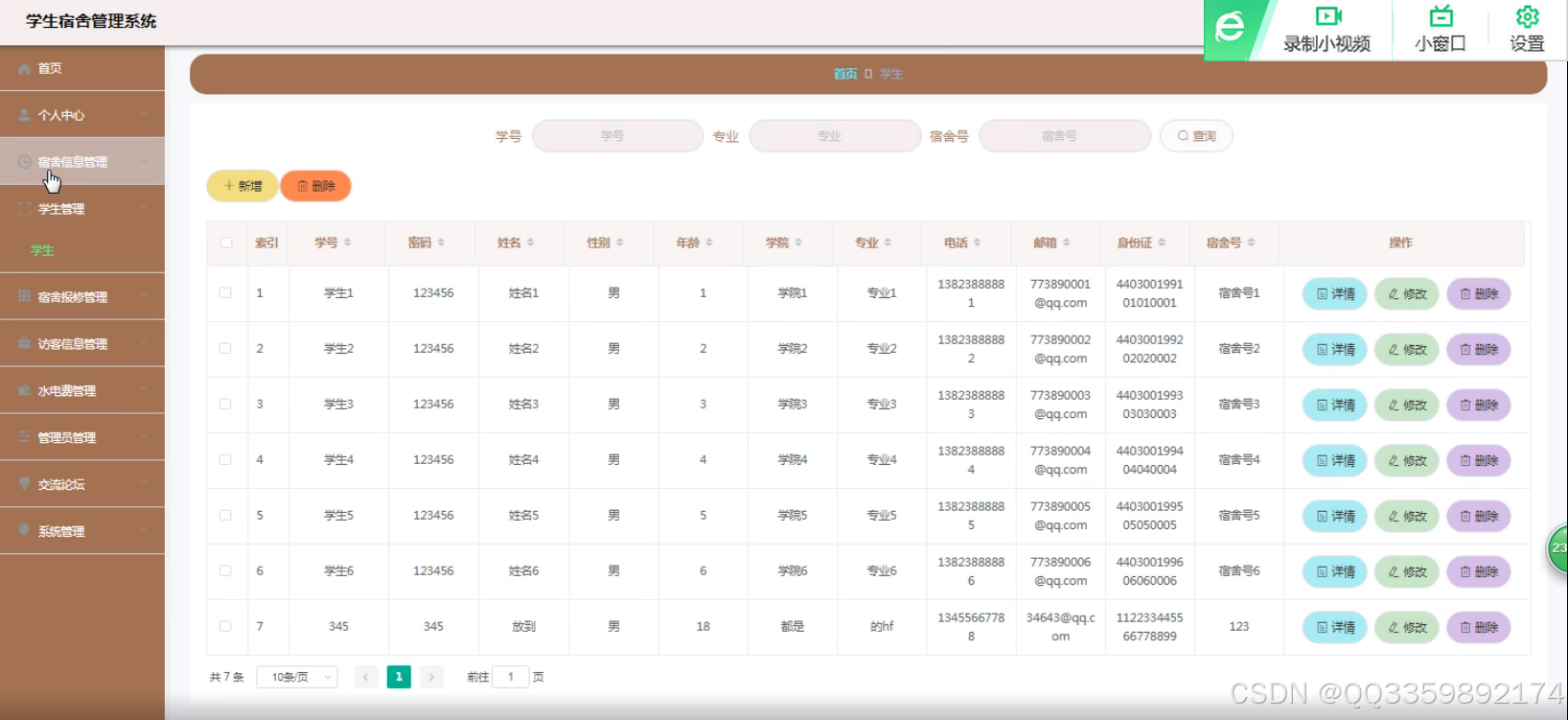Click the orange 删除 batch delete button
Screen dimensions: 1568x720
click(x=315, y=186)
